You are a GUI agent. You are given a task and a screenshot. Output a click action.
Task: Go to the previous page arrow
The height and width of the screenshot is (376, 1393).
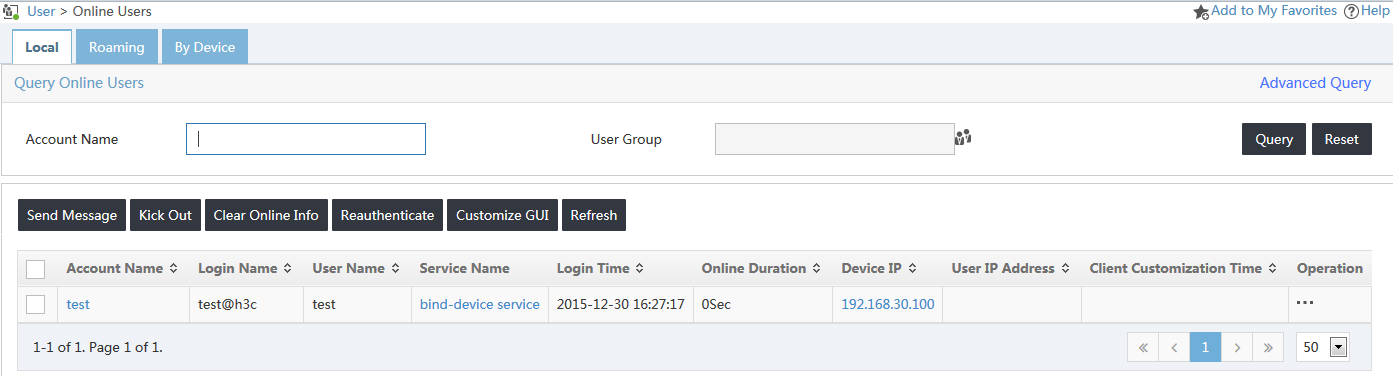(1174, 347)
